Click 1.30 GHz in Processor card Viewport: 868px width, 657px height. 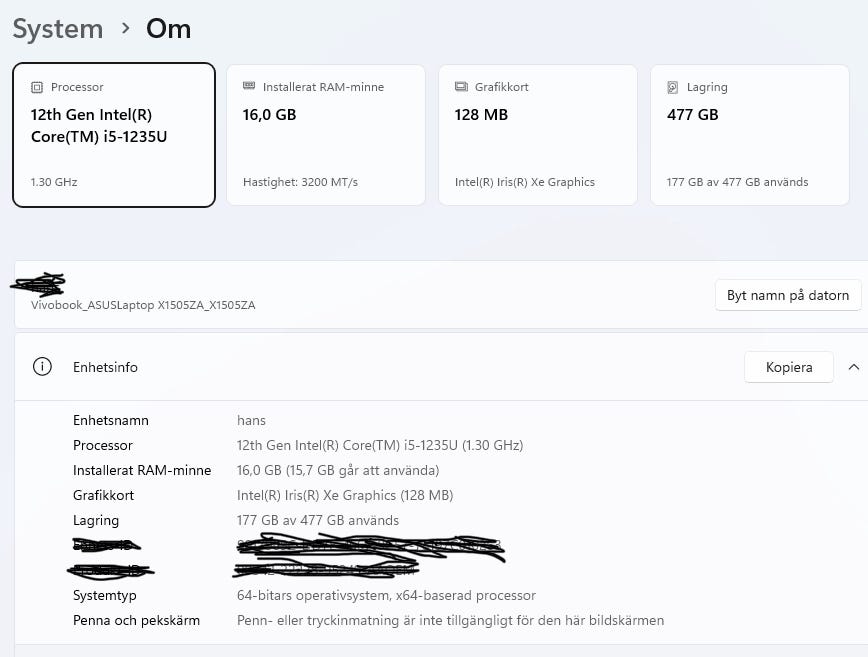(54, 182)
